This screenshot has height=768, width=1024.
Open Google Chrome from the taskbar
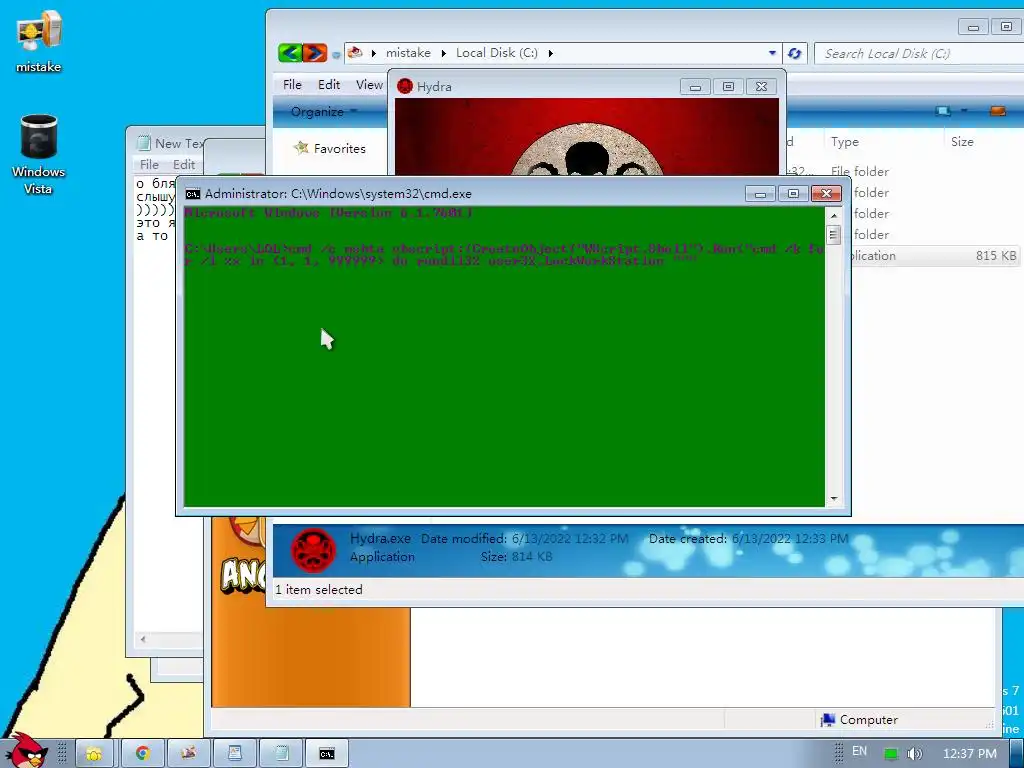coord(142,754)
